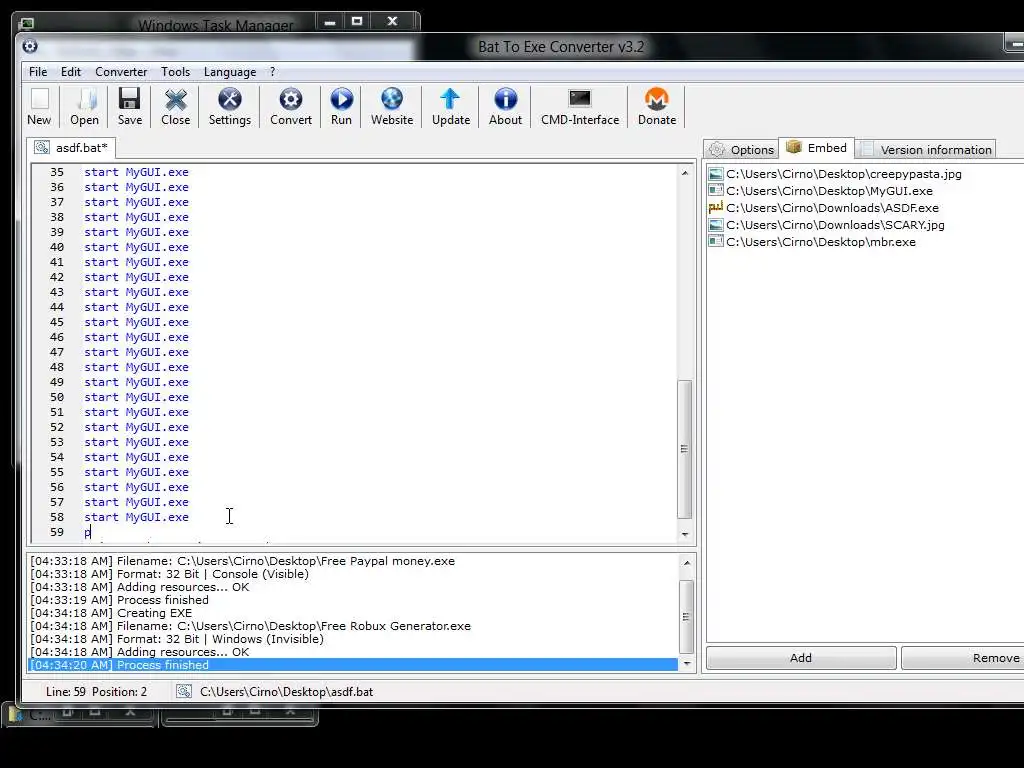Select embedded file C:\Users\Cirno\Desktop\MyGUI.exe
This screenshot has width=1024, height=768.
829,191
